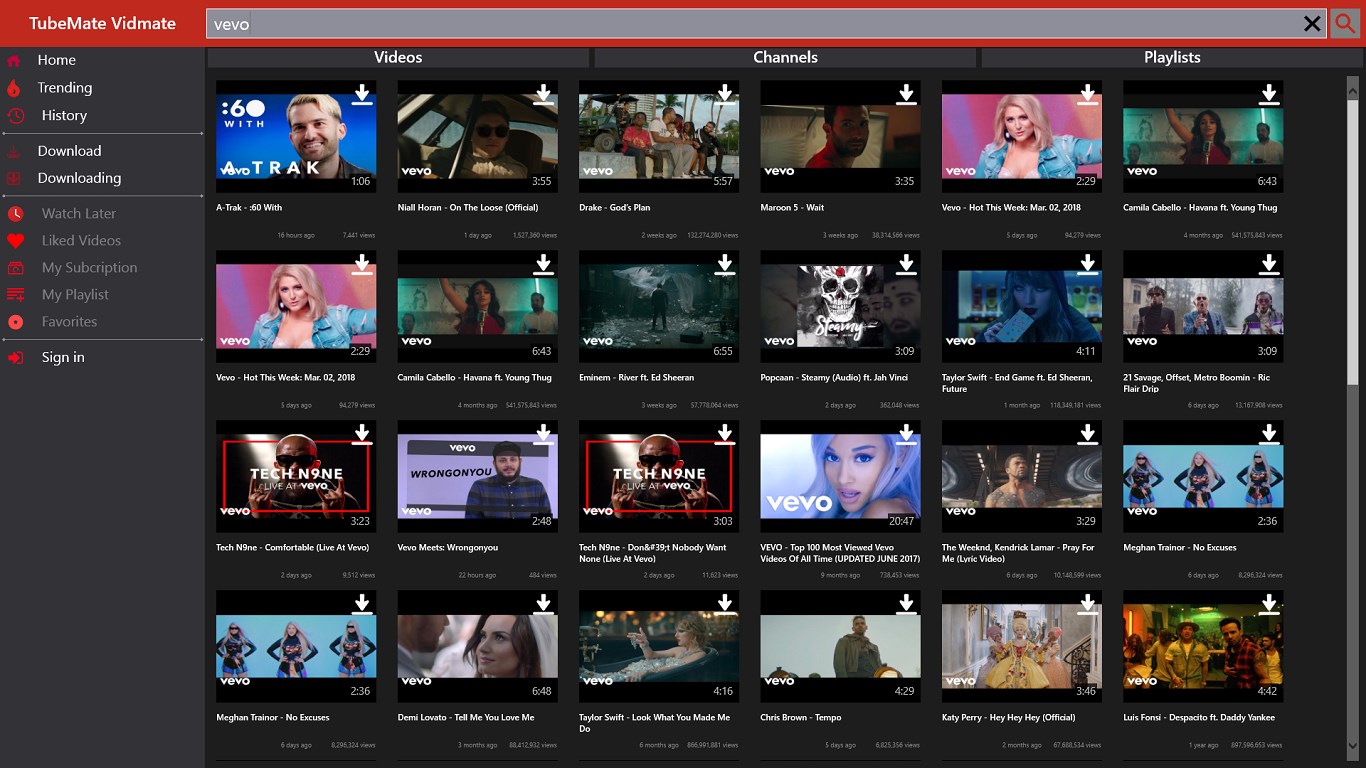
Task: Open VEVO Top 100 Most Viewed thumbnail
Action: tap(840, 477)
